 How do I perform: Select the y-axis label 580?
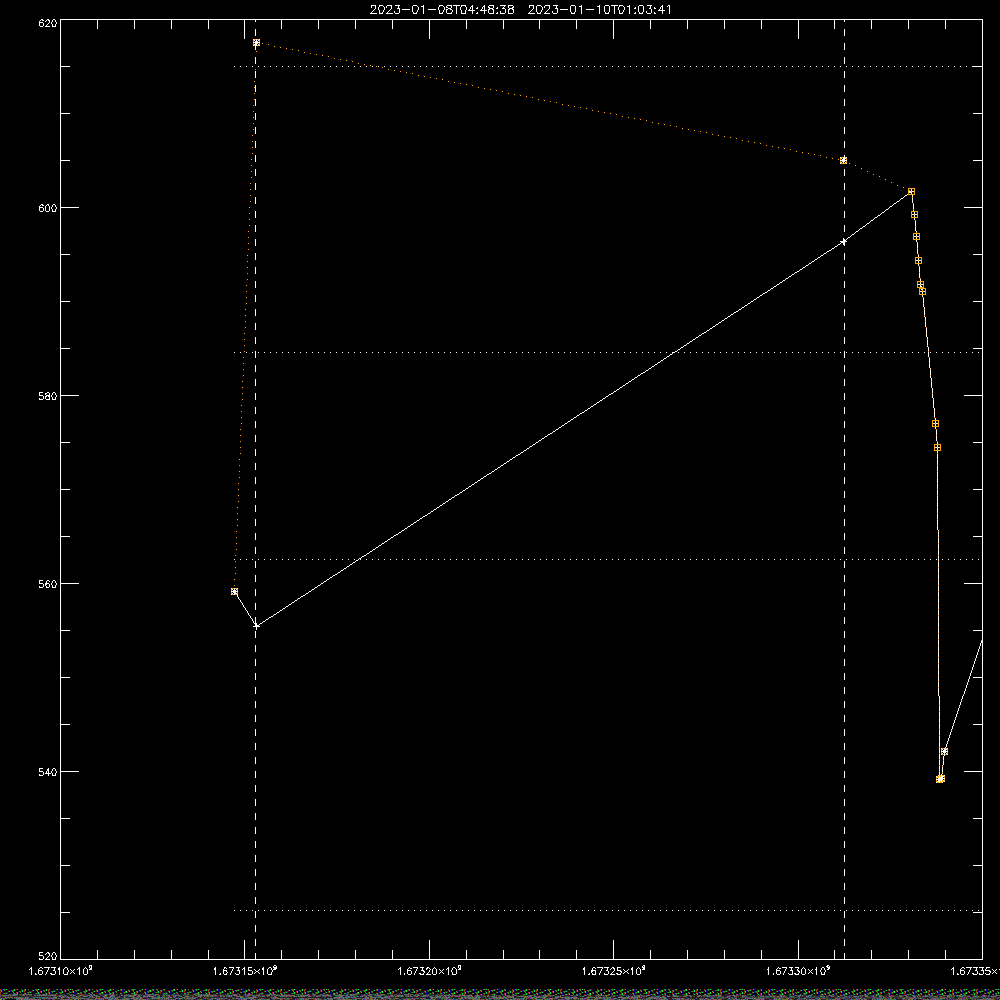pyautogui.click(x=48, y=395)
